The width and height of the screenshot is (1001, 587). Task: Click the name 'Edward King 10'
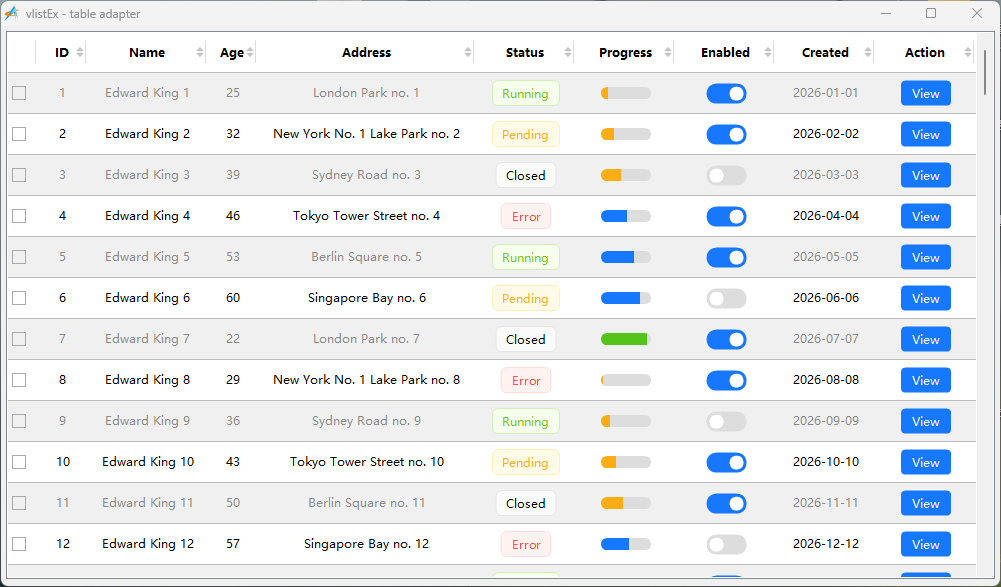click(x=147, y=462)
